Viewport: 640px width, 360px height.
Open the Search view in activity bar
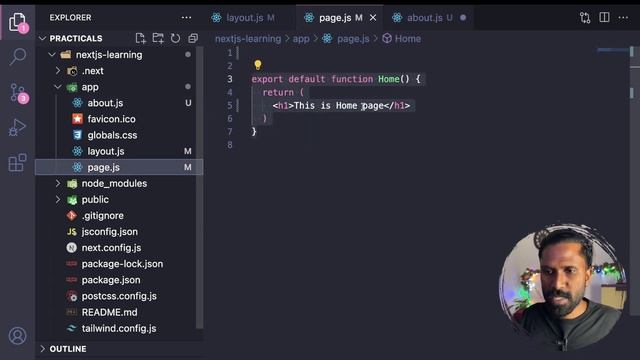(18, 57)
